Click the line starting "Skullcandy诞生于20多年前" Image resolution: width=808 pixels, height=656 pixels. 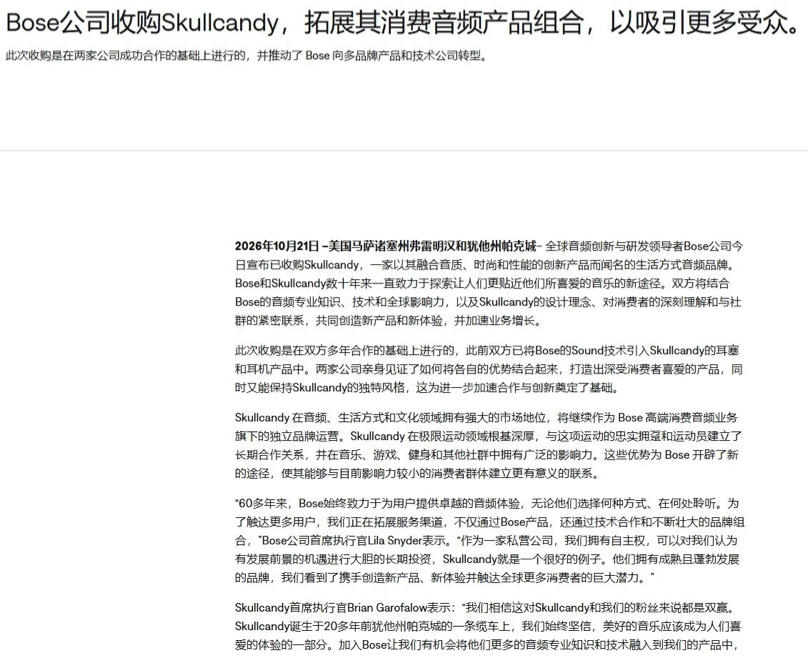pos(488,626)
